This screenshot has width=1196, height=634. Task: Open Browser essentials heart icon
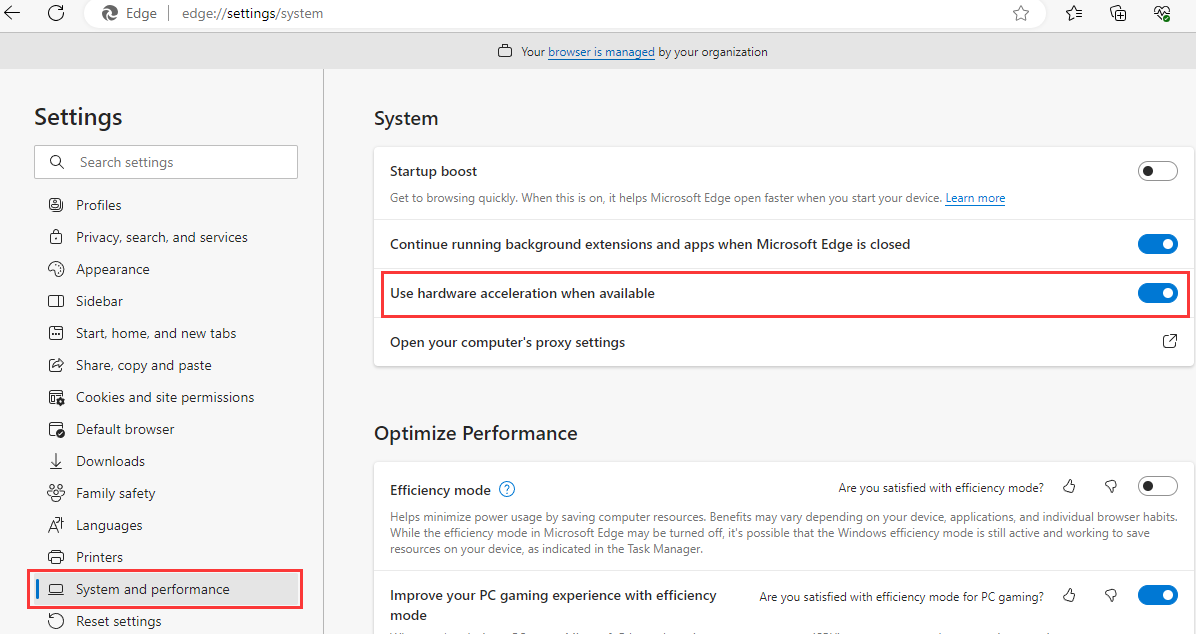point(1161,13)
